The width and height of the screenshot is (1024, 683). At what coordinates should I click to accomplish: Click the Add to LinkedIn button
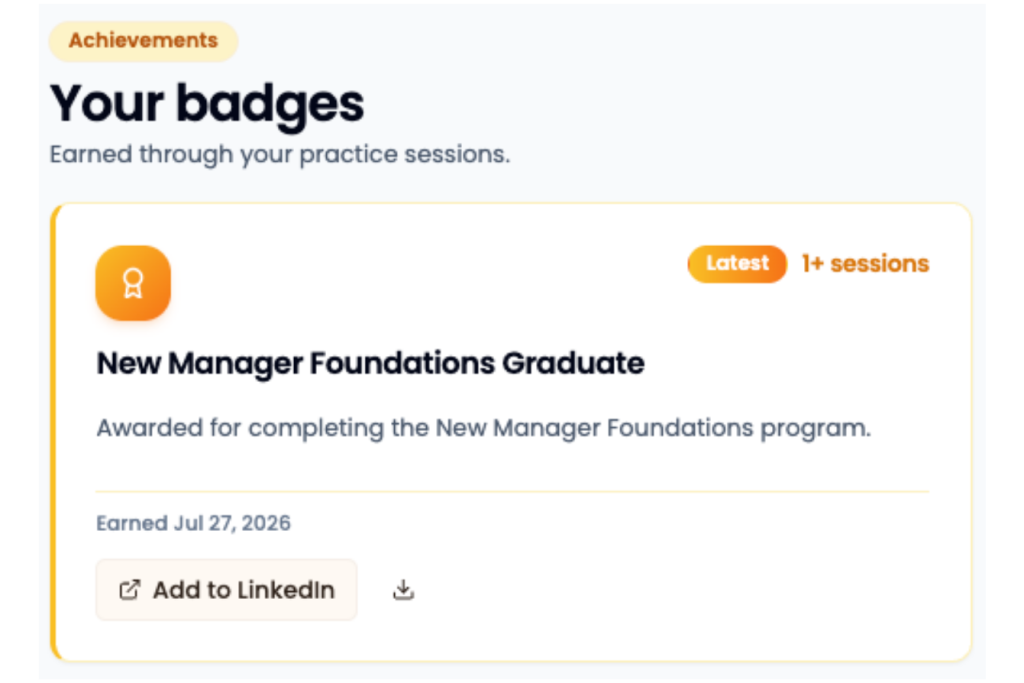(227, 590)
